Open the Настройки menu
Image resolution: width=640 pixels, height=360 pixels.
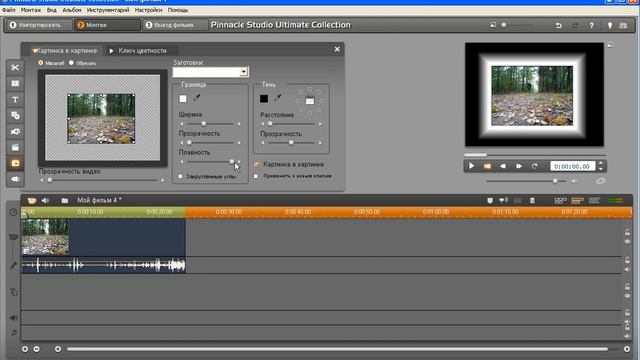[x=149, y=10]
